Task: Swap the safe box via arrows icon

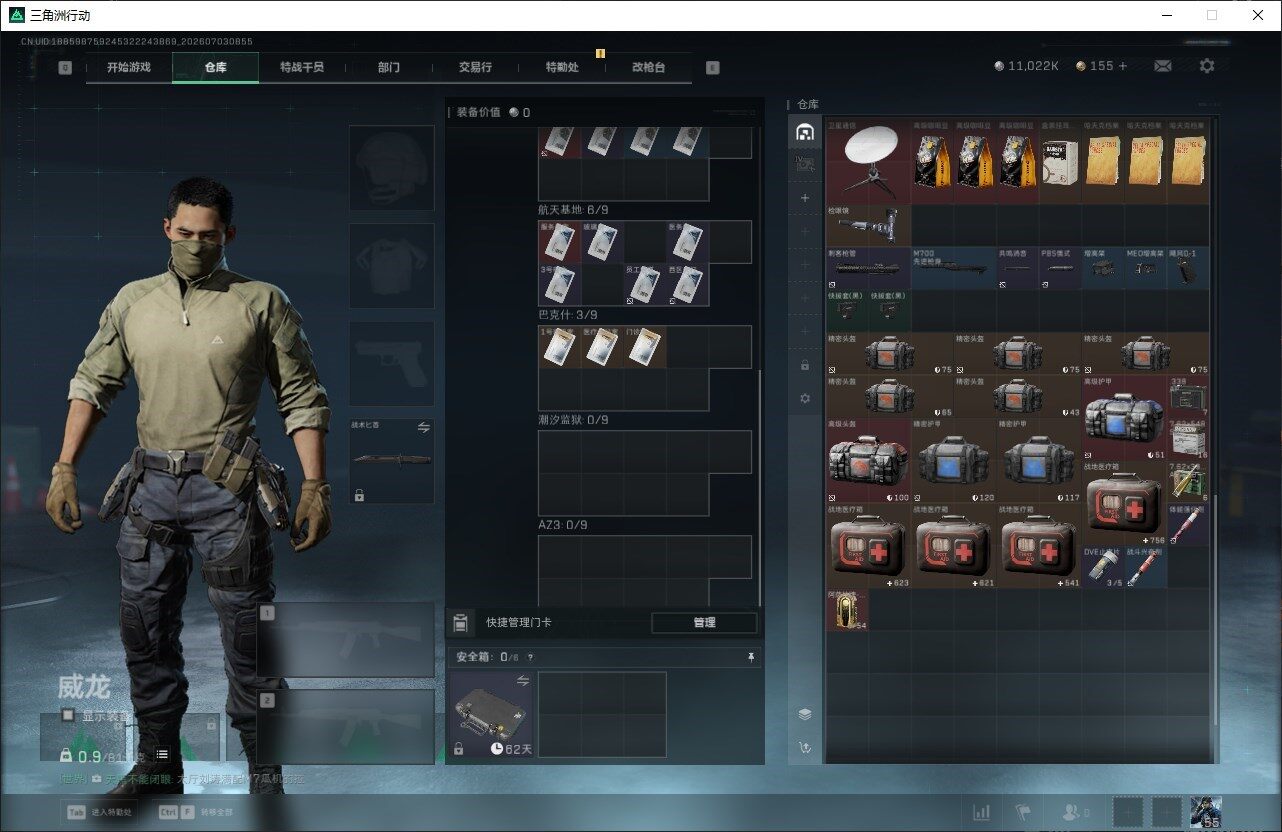Action: (x=521, y=681)
